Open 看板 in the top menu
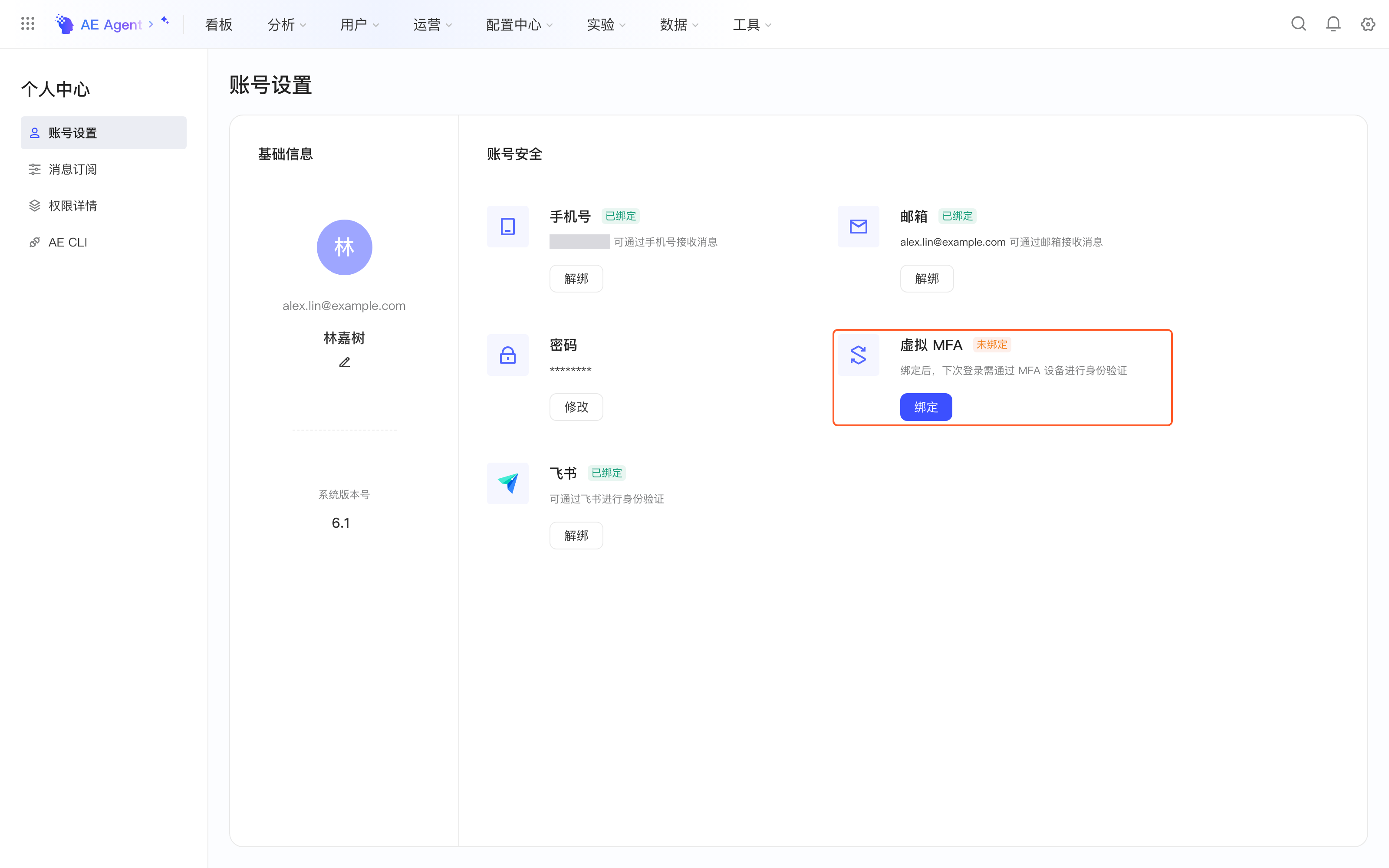Screen dimensions: 1389x868 pyautogui.click(x=219, y=25)
